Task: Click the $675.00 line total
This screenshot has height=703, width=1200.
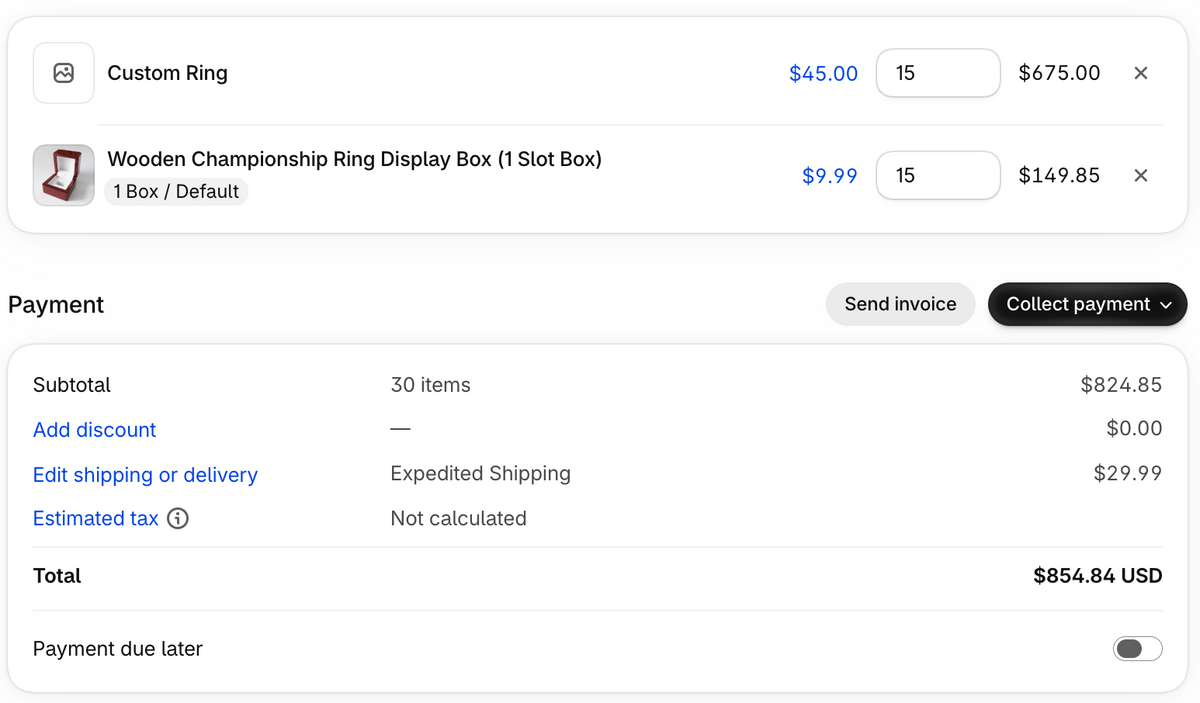Action: coord(1059,73)
